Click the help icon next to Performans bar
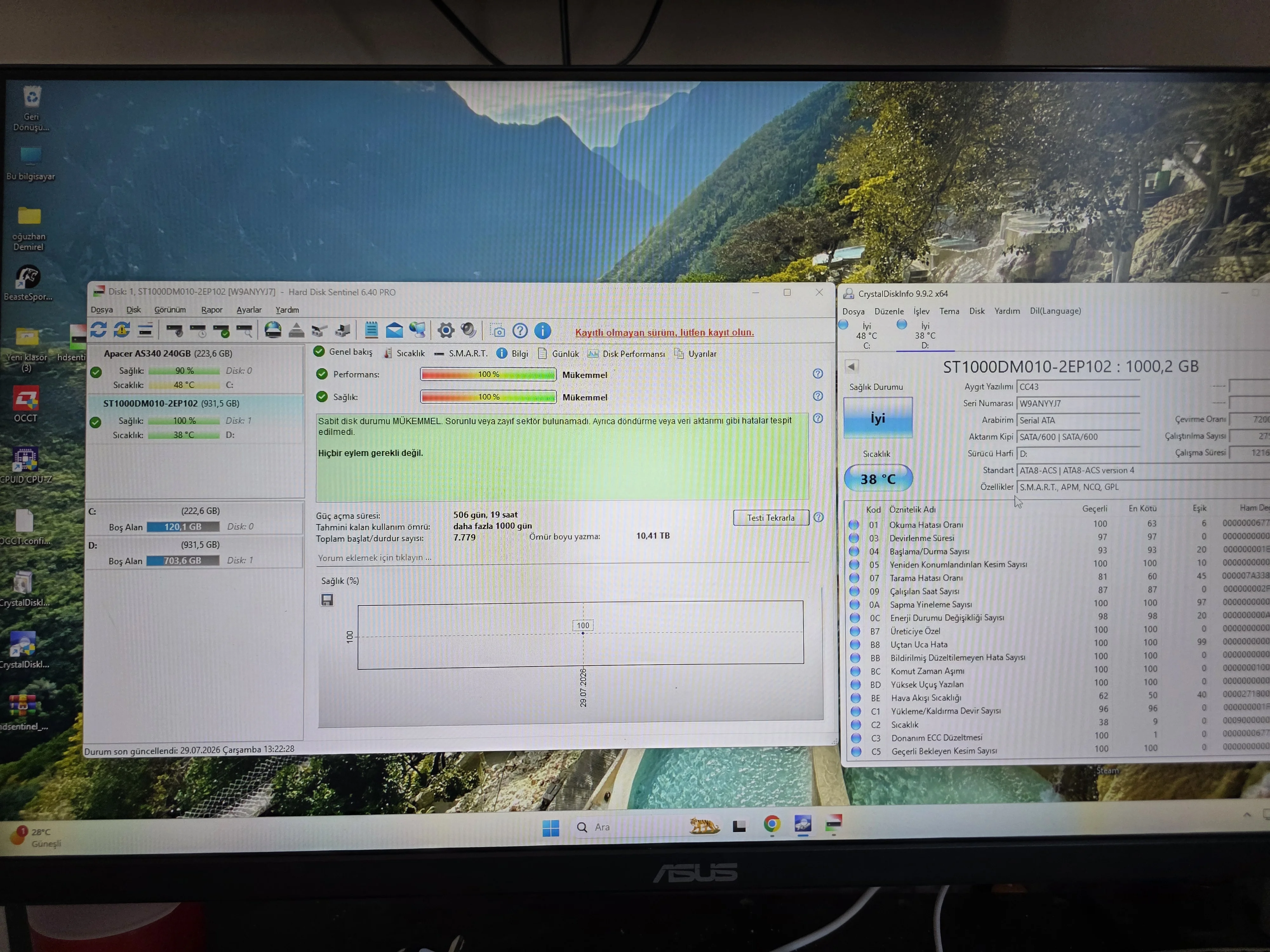Image resolution: width=1270 pixels, height=952 pixels. point(818,374)
